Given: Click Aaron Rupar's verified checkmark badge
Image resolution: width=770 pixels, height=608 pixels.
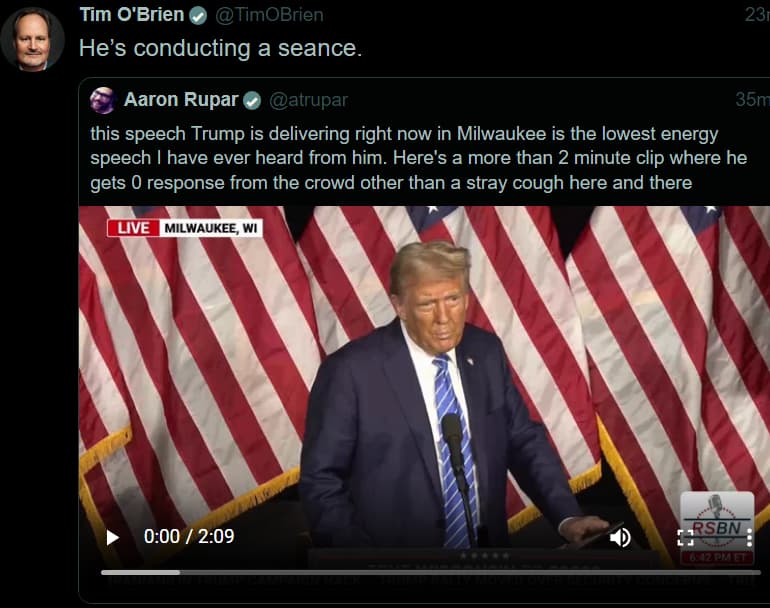Looking at the screenshot, I should [x=252, y=100].
